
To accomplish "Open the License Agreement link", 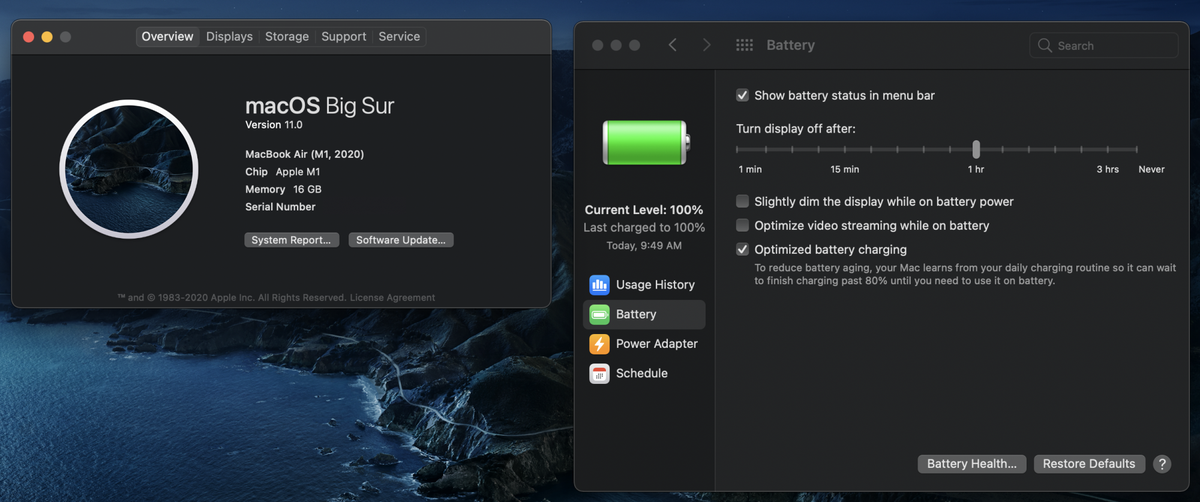I will [393, 297].
